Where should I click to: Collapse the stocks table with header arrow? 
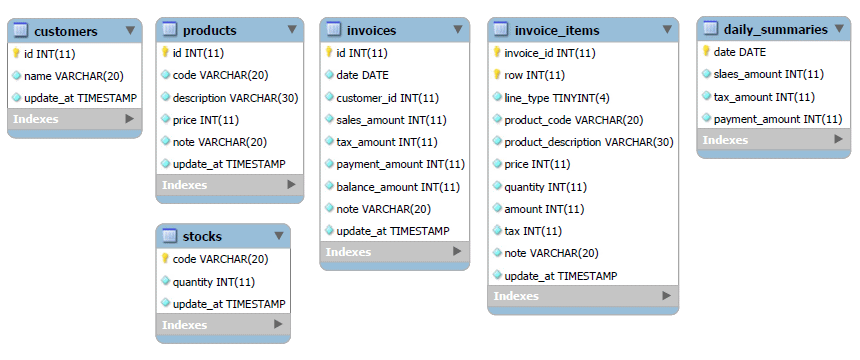[279, 235]
